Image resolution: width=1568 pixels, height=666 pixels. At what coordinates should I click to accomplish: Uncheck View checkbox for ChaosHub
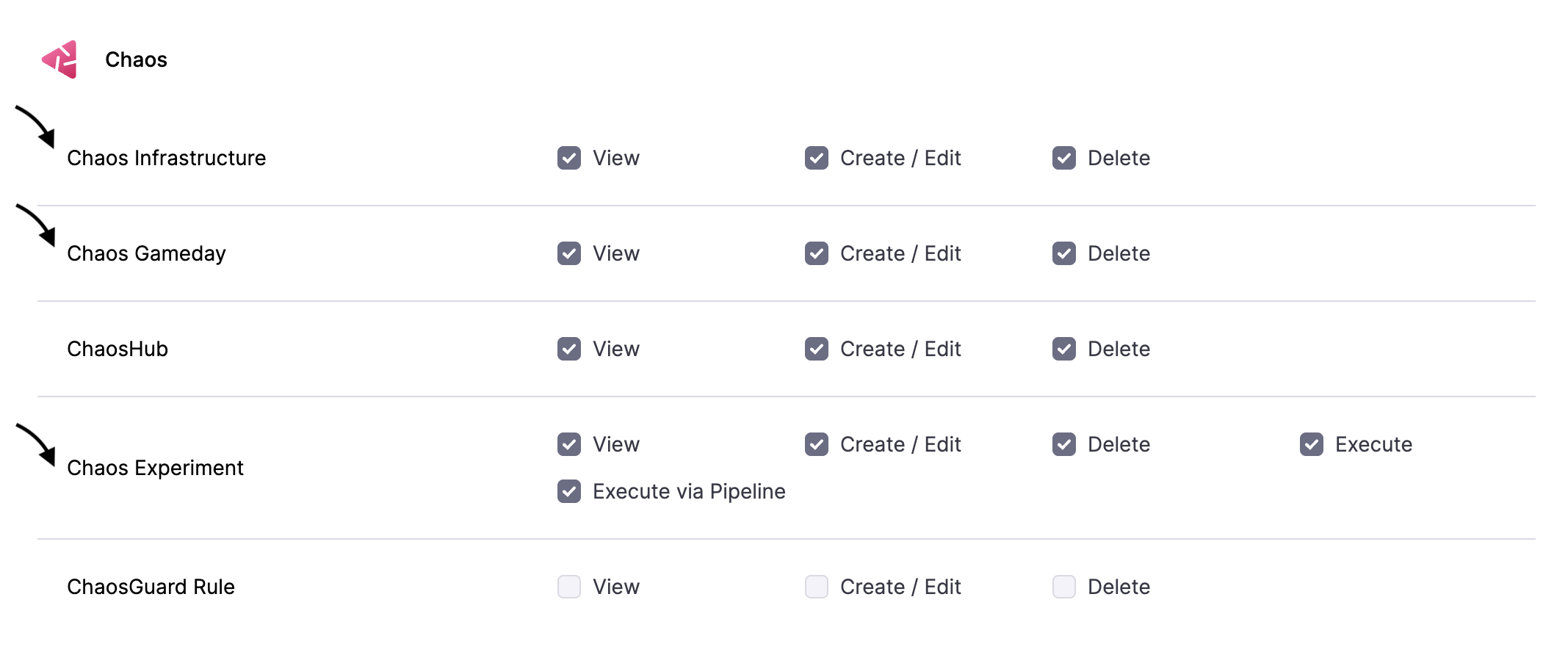pyautogui.click(x=569, y=349)
